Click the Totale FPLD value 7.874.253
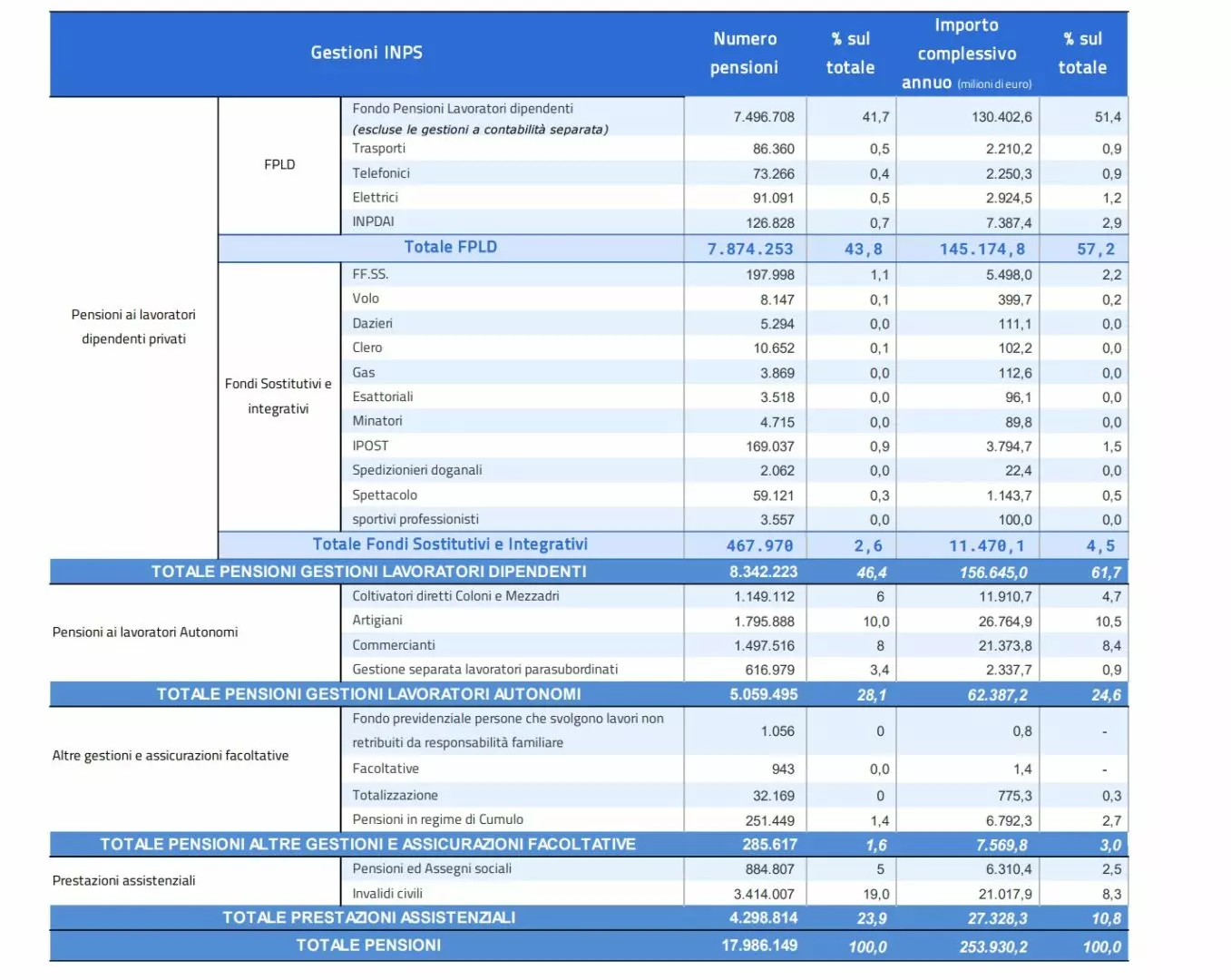 [x=749, y=250]
